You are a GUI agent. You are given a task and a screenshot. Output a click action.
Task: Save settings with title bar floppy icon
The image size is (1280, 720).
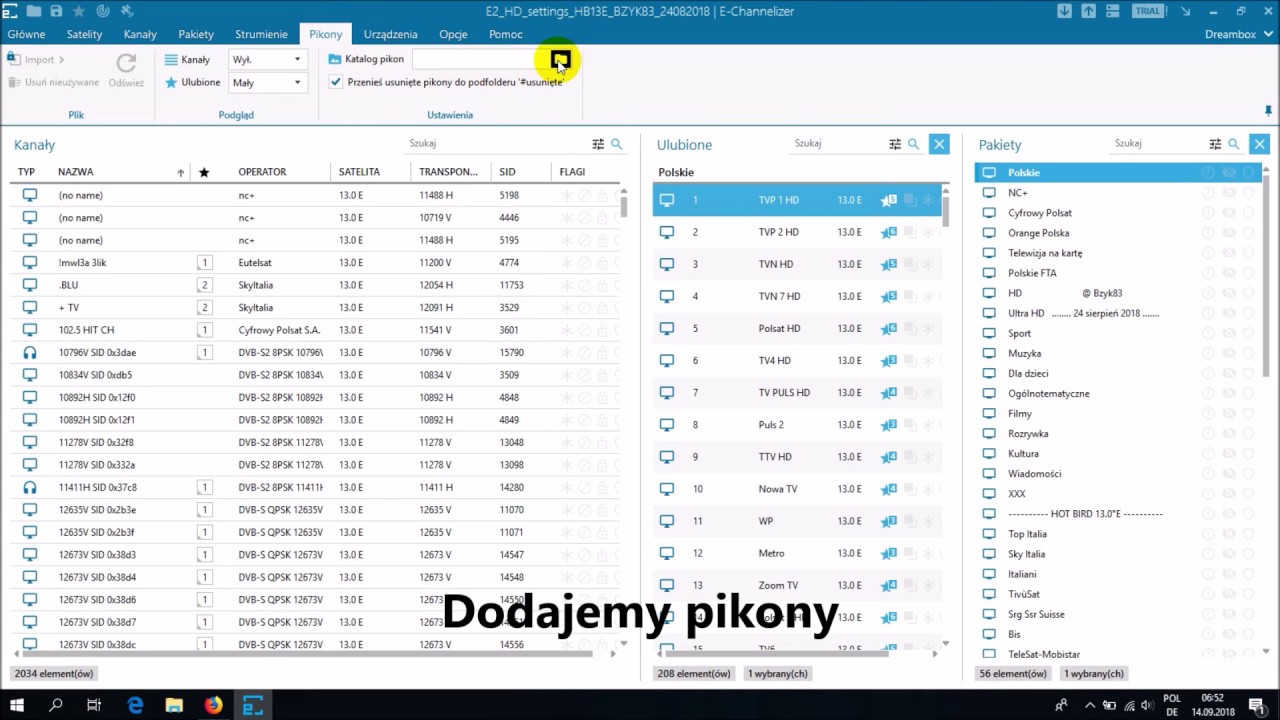(x=57, y=11)
